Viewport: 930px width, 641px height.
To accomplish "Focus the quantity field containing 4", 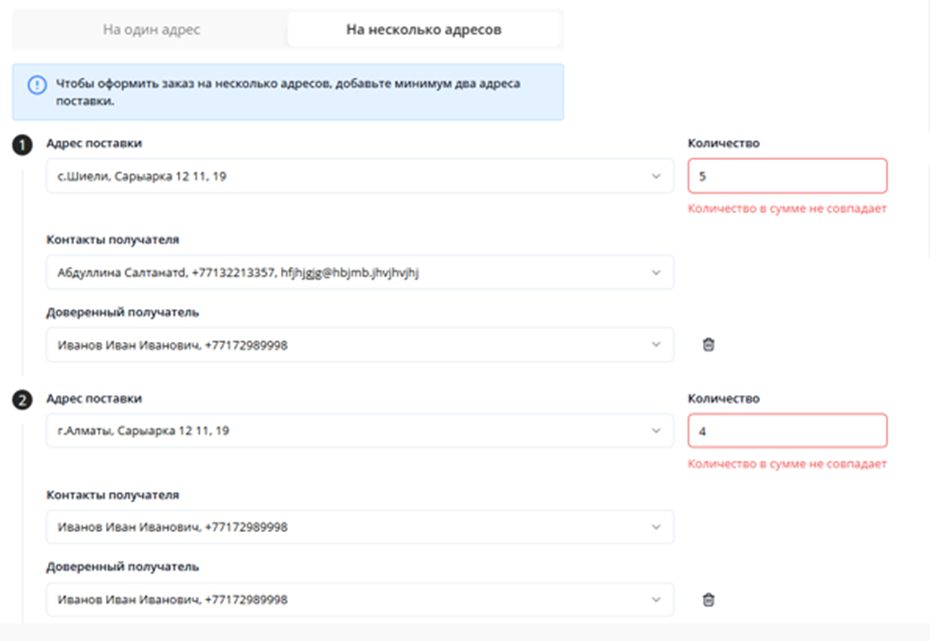I will point(787,431).
